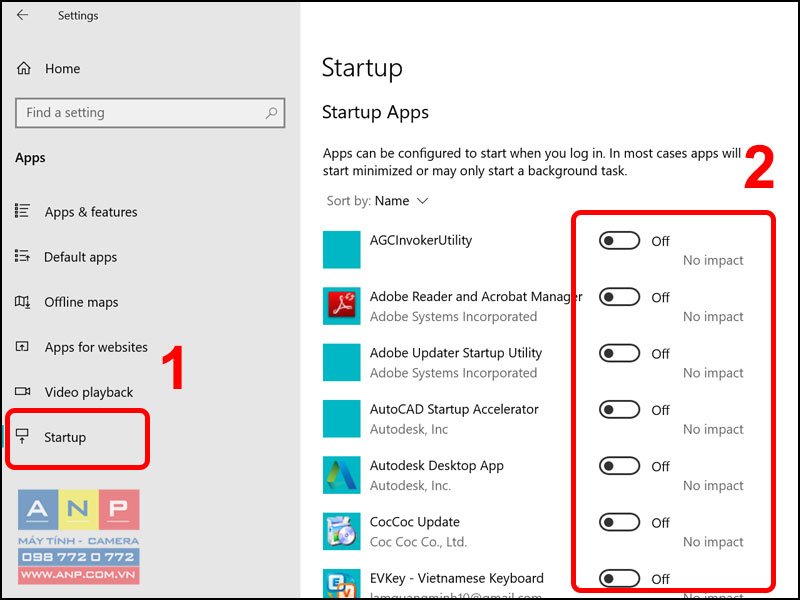
Task: Toggle CocCoc Update startup switch
Action: [x=619, y=522]
